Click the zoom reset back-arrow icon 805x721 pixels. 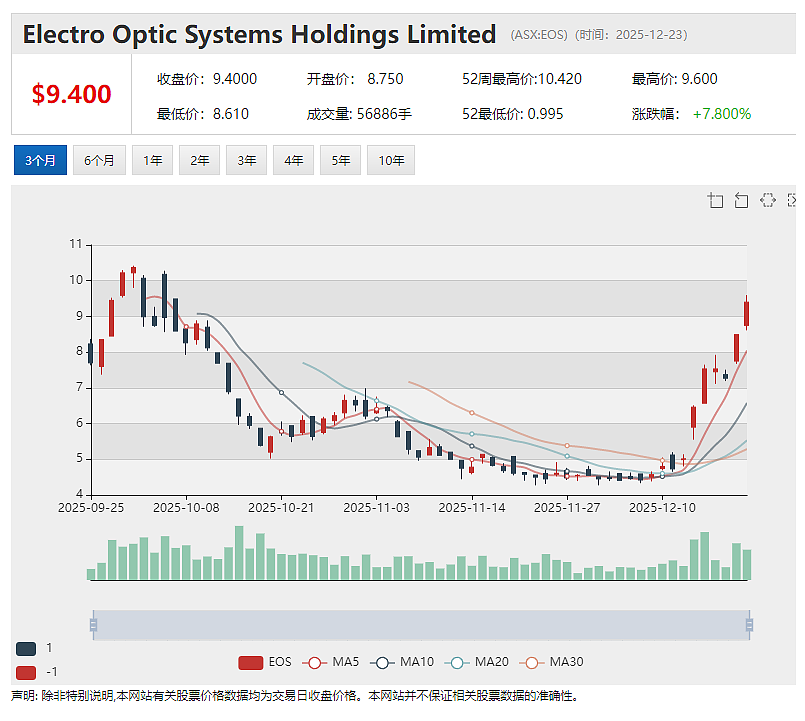coord(741,200)
